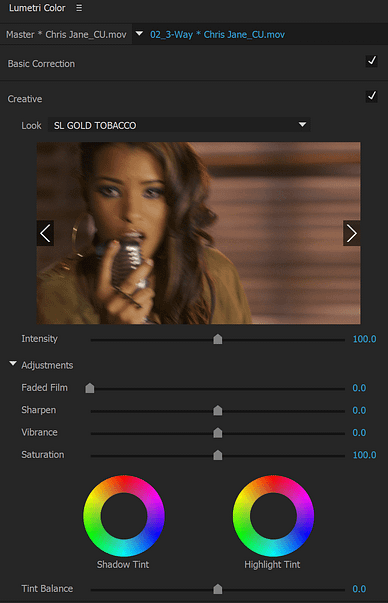This screenshot has width=388, height=603.
Task: Click the Tint Balance slider handle
Action: pos(218,588)
